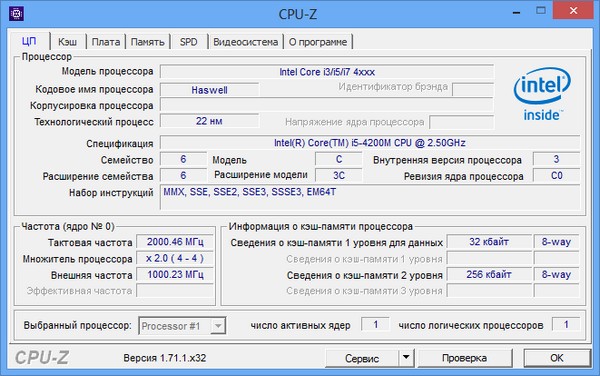Image resolution: width=600 pixels, height=376 pixels.
Task: Click the i5-4200M CPU specification field
Action: 370,143
